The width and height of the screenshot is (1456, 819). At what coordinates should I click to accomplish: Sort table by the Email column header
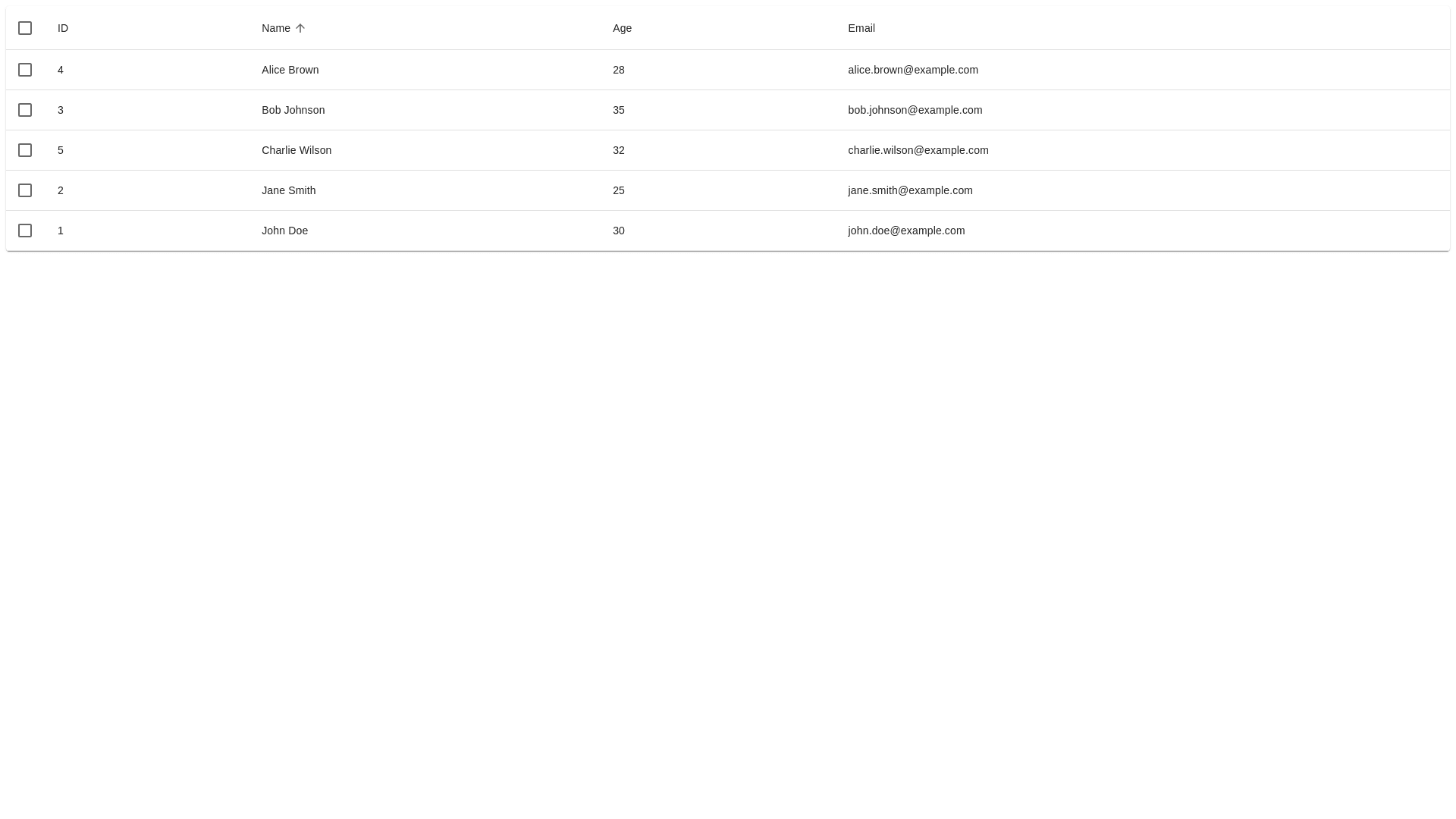click(861, 28)
